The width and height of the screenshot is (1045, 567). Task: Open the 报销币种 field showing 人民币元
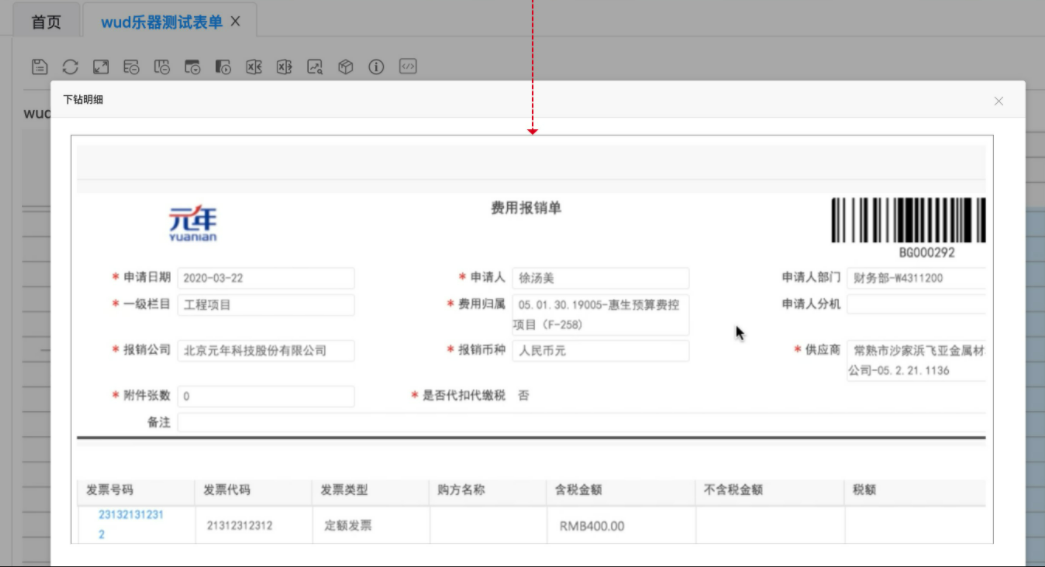(x=600, y=351)
